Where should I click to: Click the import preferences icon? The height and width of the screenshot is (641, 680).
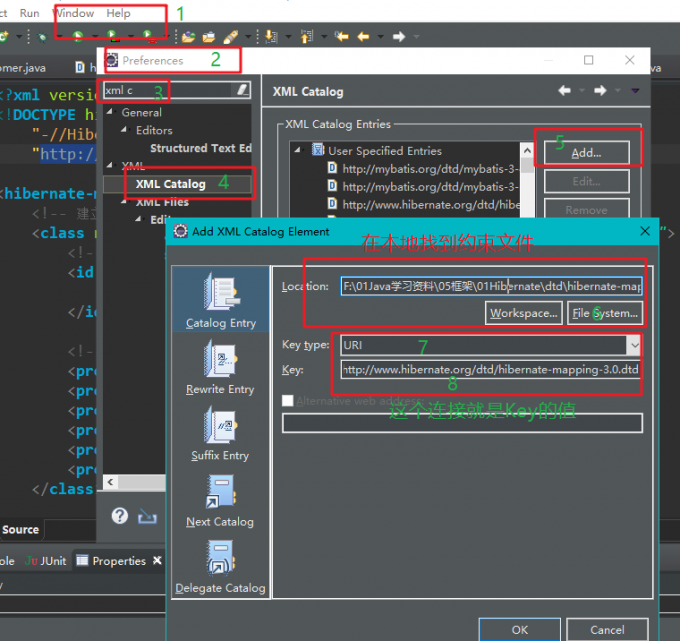(x=147, y=517)
